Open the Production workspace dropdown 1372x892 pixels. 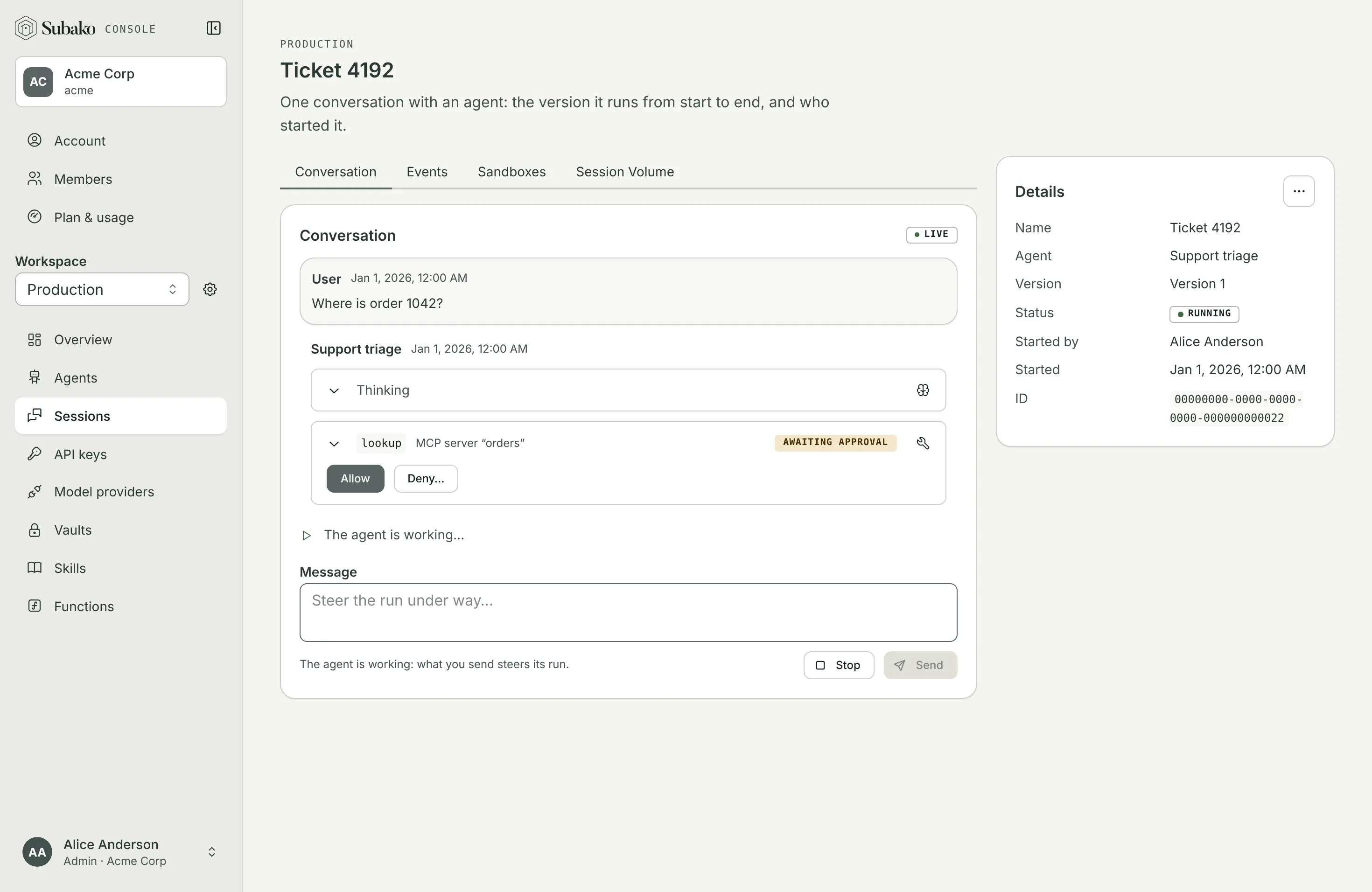click(x=102, y=289)
